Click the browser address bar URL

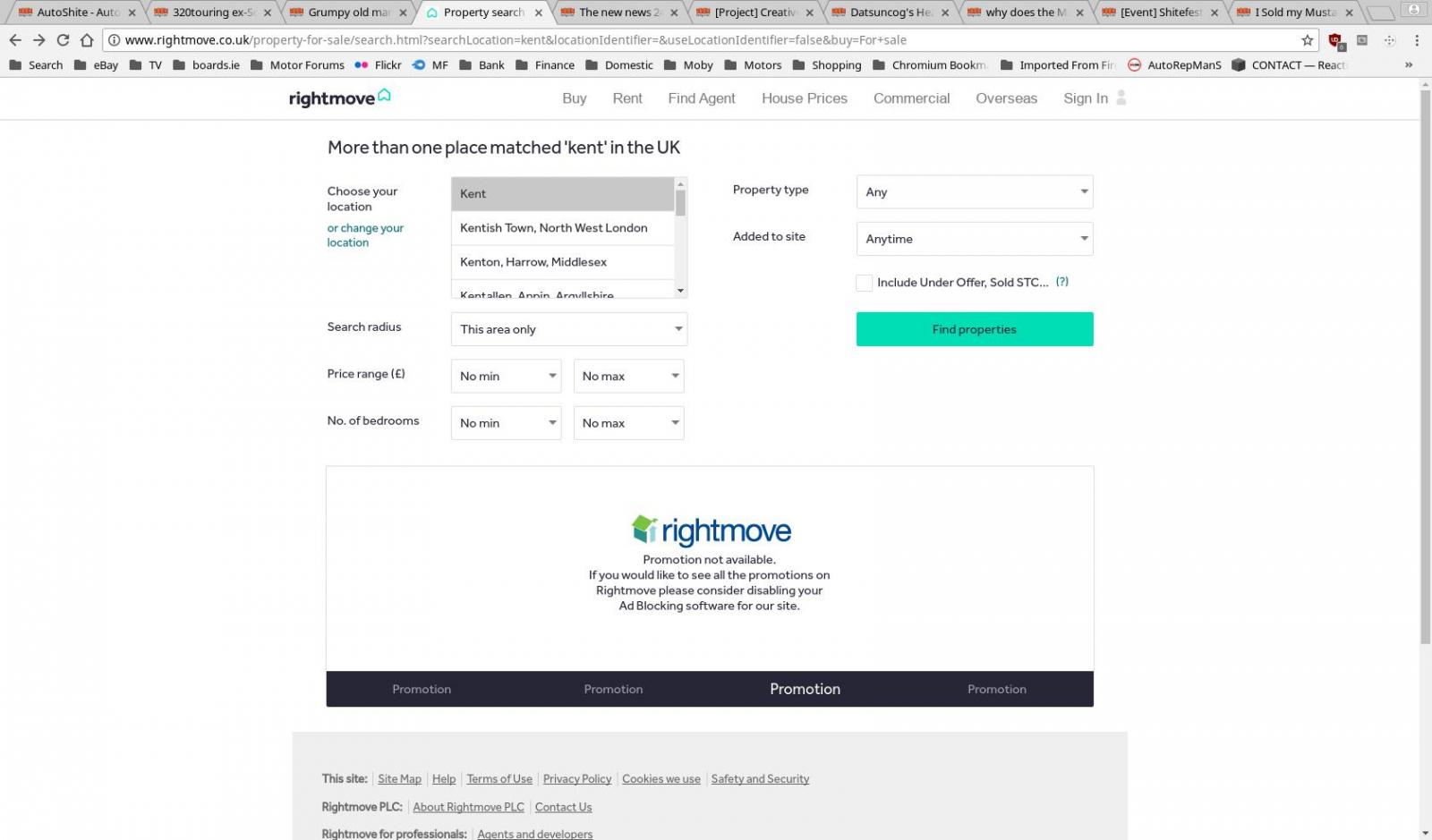click(516, 40)
